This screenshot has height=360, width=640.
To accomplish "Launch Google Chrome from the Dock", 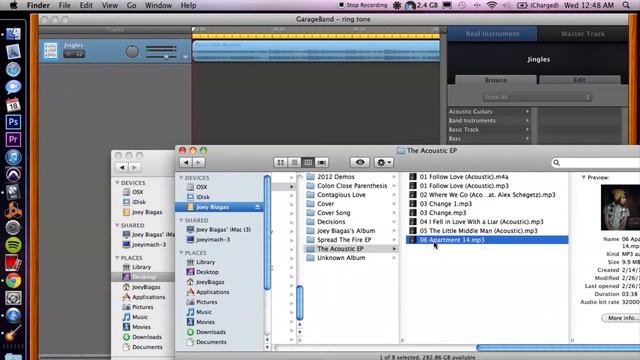I will click(13, 280).
